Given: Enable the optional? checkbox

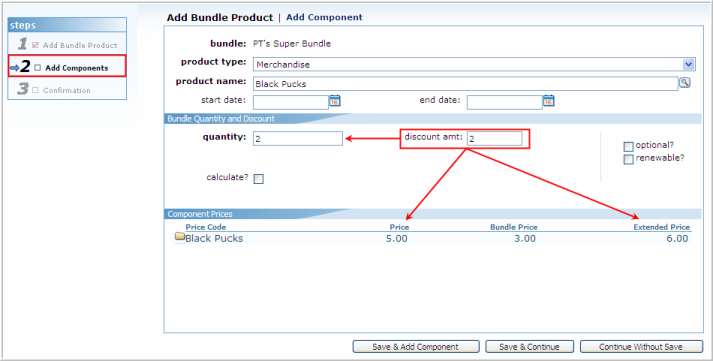Looking at the screenshot, I should pyautogui.click(x=628, y=146).
